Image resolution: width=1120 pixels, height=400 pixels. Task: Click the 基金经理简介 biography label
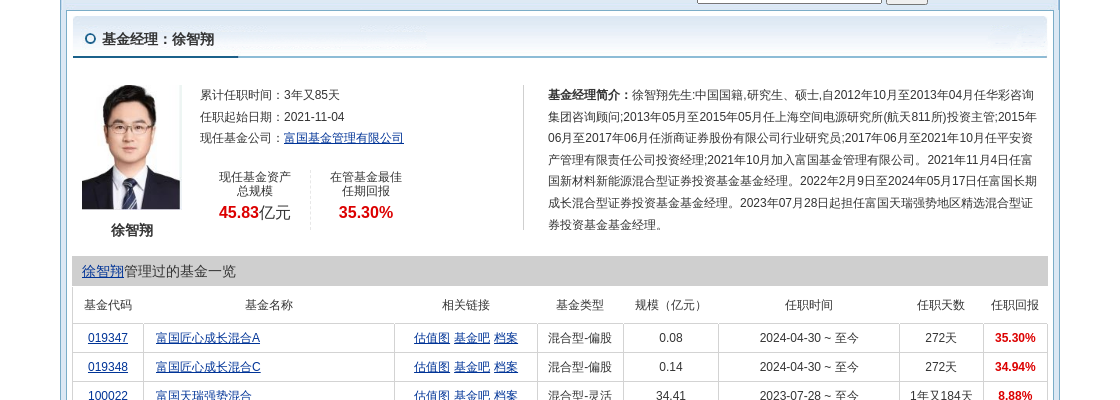[x=589, y=95]
